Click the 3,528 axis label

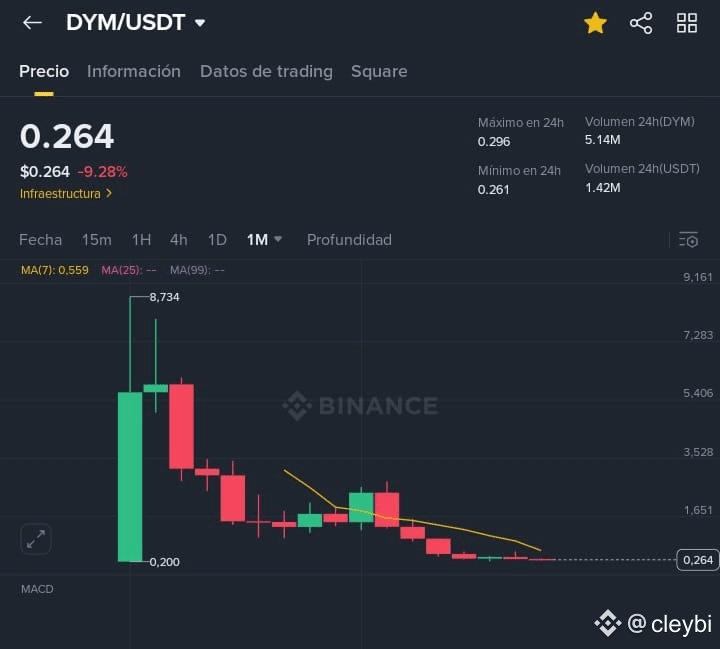tap(698, 452)
